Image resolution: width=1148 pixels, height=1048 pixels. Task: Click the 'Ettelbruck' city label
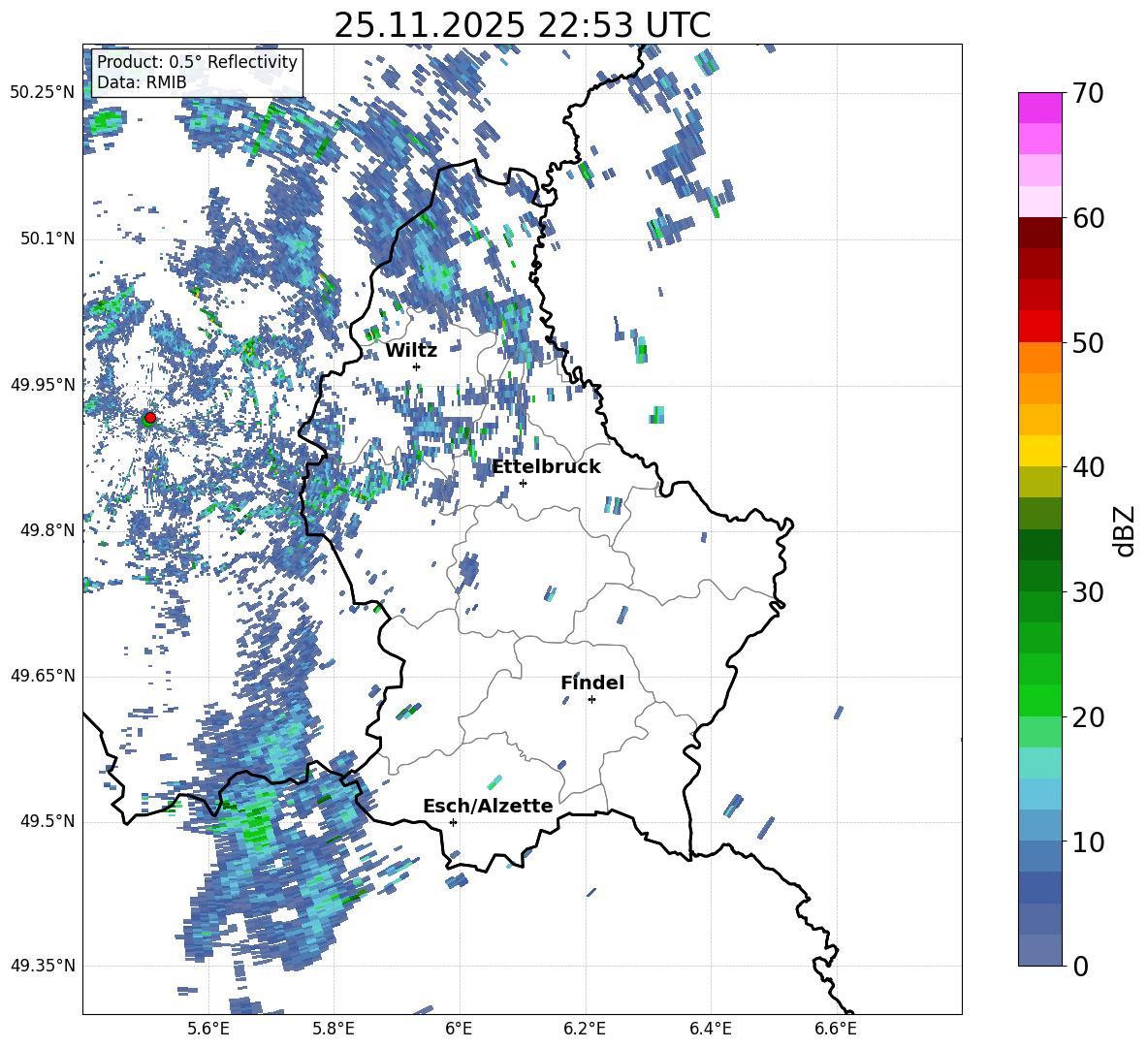coord(546,467)
